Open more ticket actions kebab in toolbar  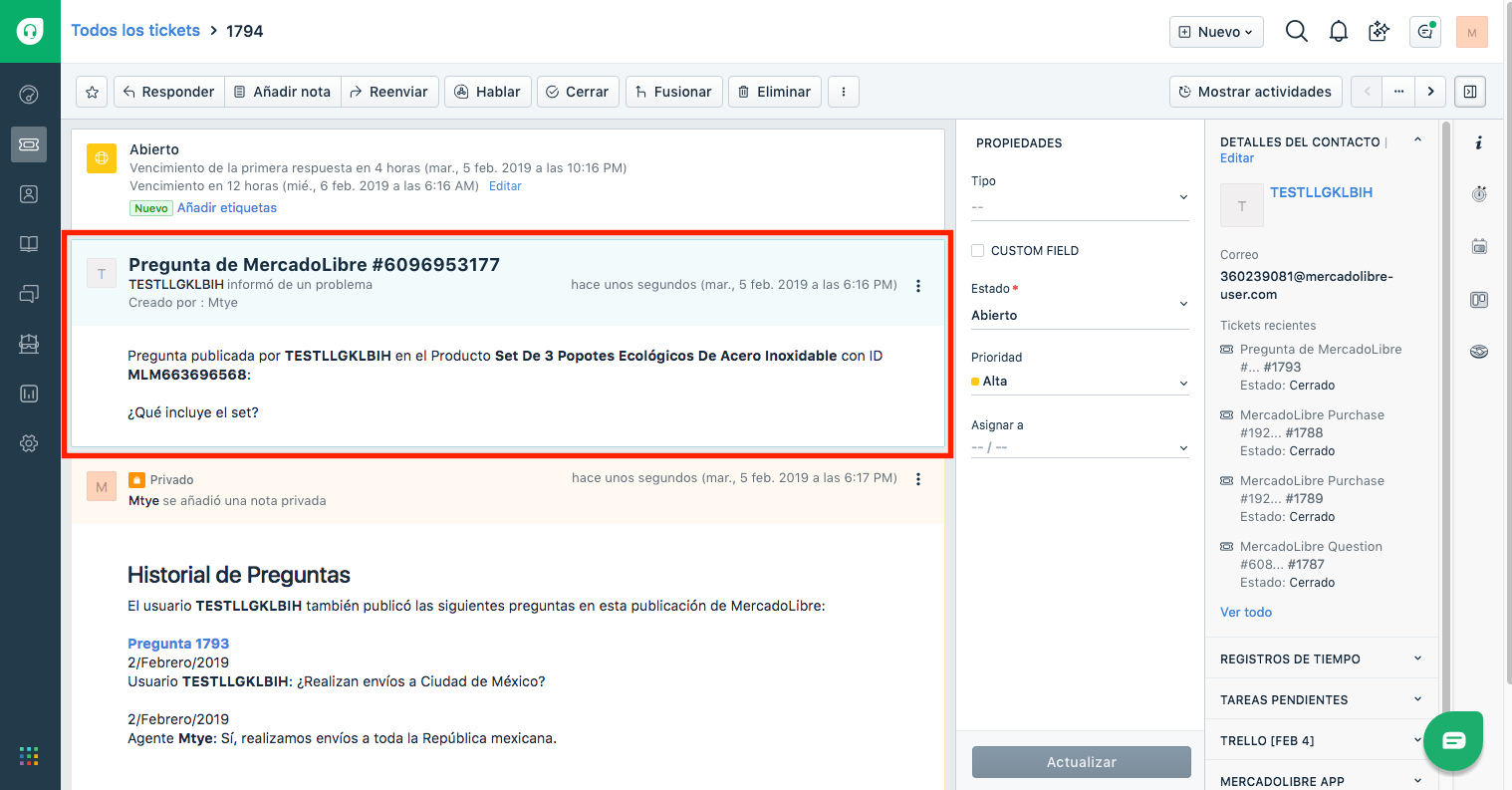click(x=844, y=92)
